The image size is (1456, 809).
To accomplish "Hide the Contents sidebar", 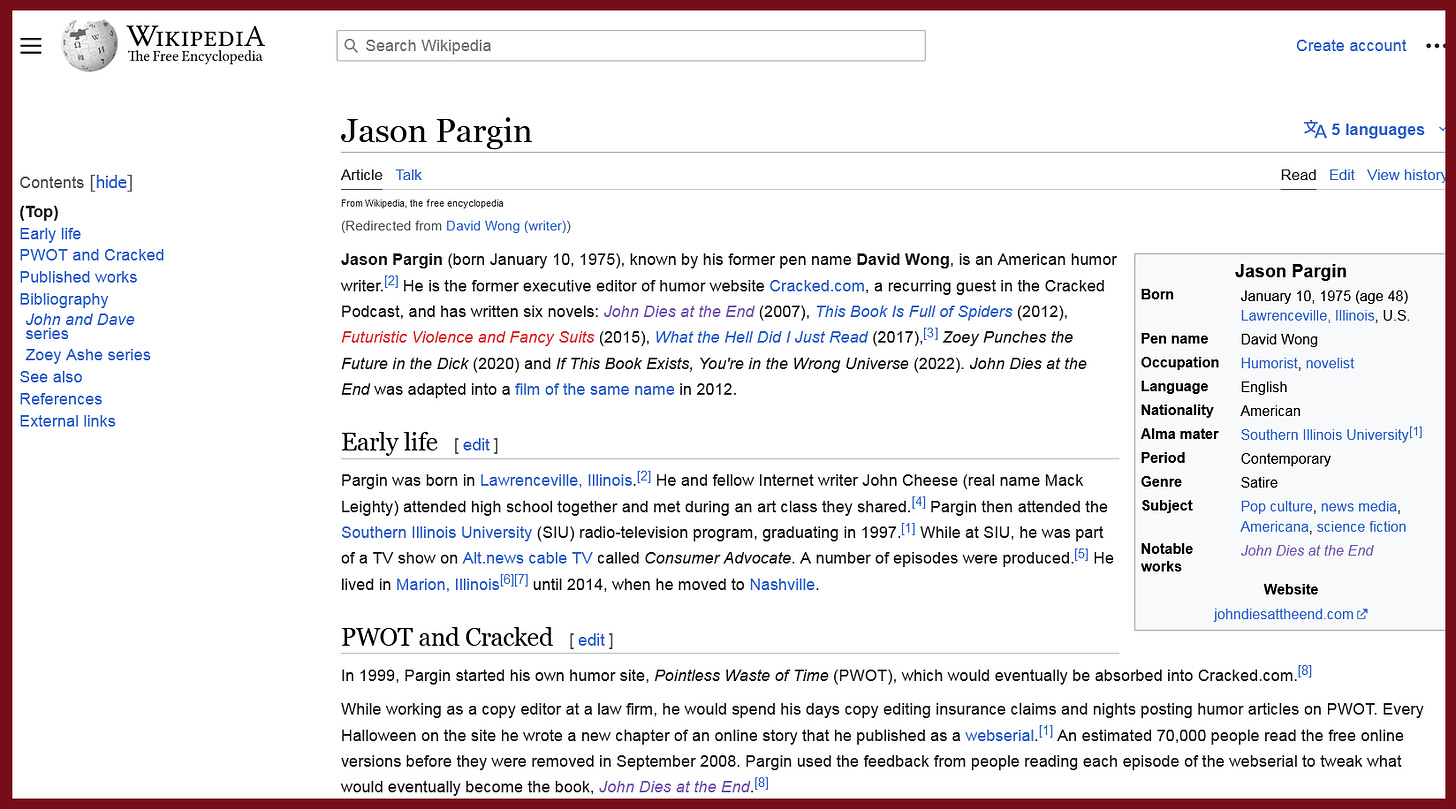I will 111,182.
